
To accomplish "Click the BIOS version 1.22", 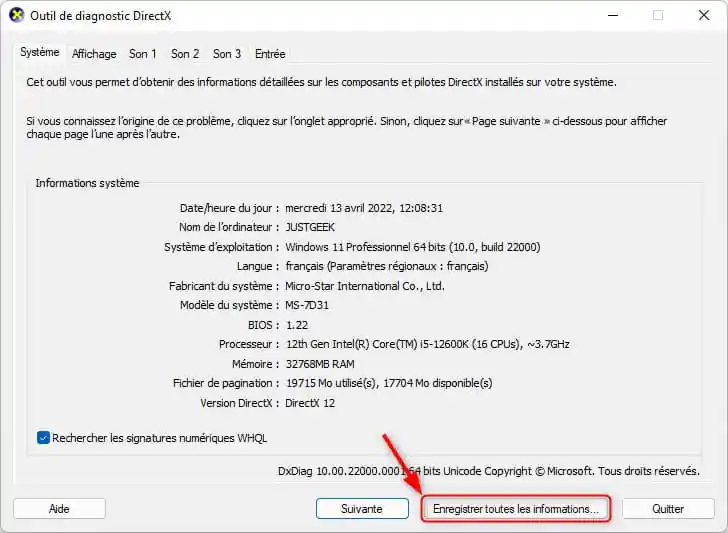I will click(x=297, y=325).
